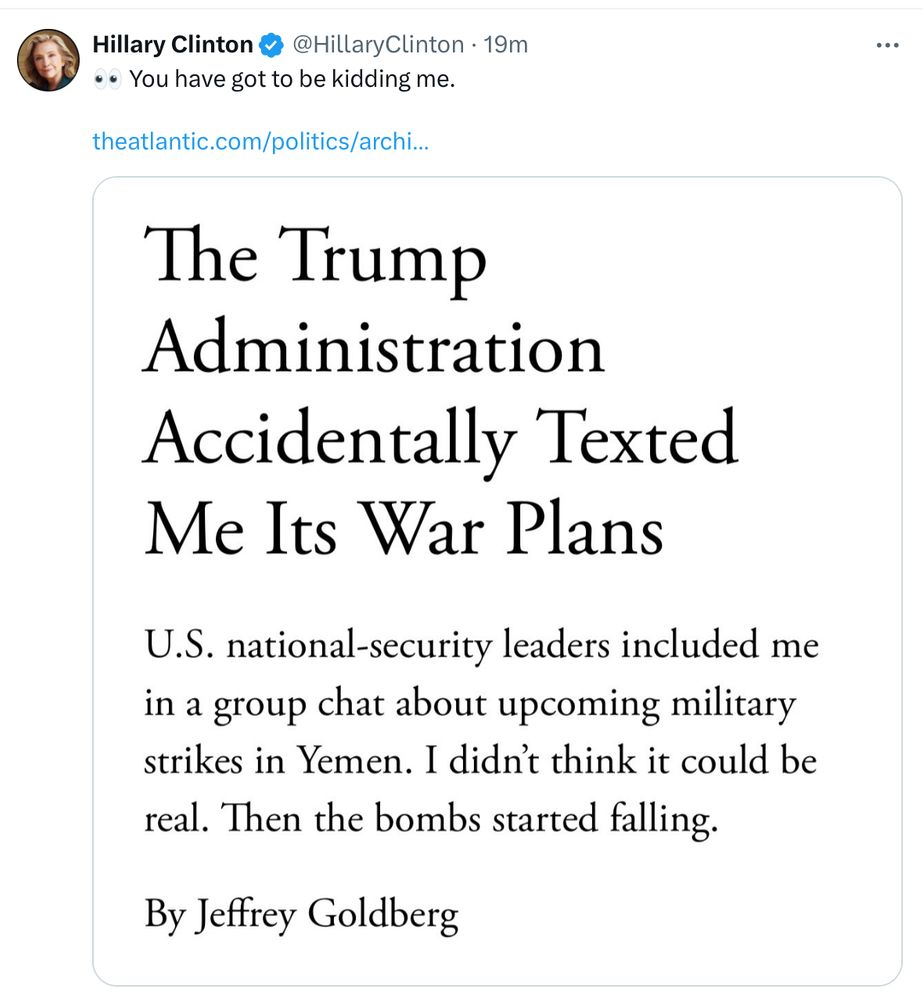Click the Jeffrey Goldberg byline
923x1000 pixels.
point(299,914)
